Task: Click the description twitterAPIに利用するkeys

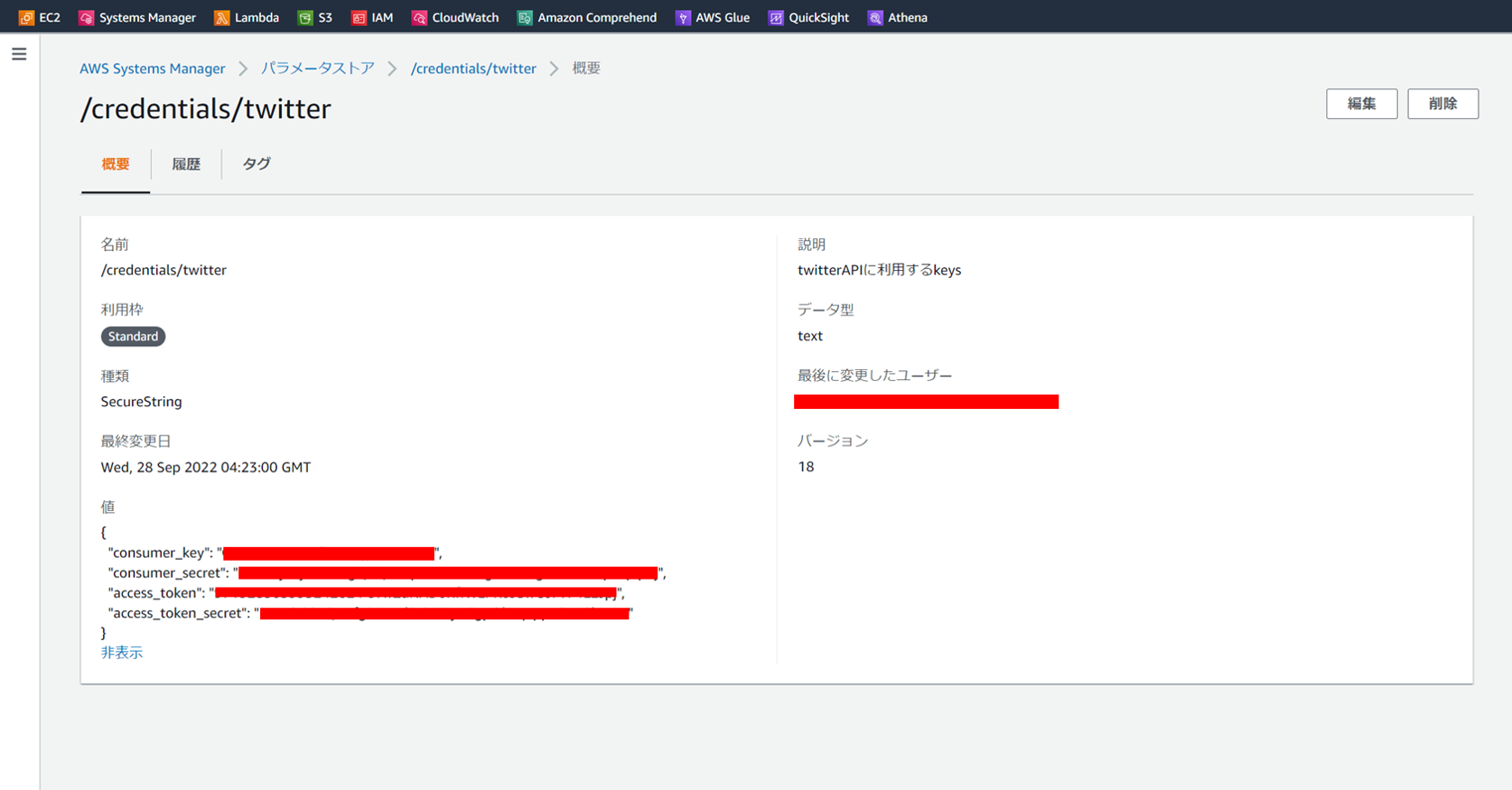Action: tap(879, 270)
